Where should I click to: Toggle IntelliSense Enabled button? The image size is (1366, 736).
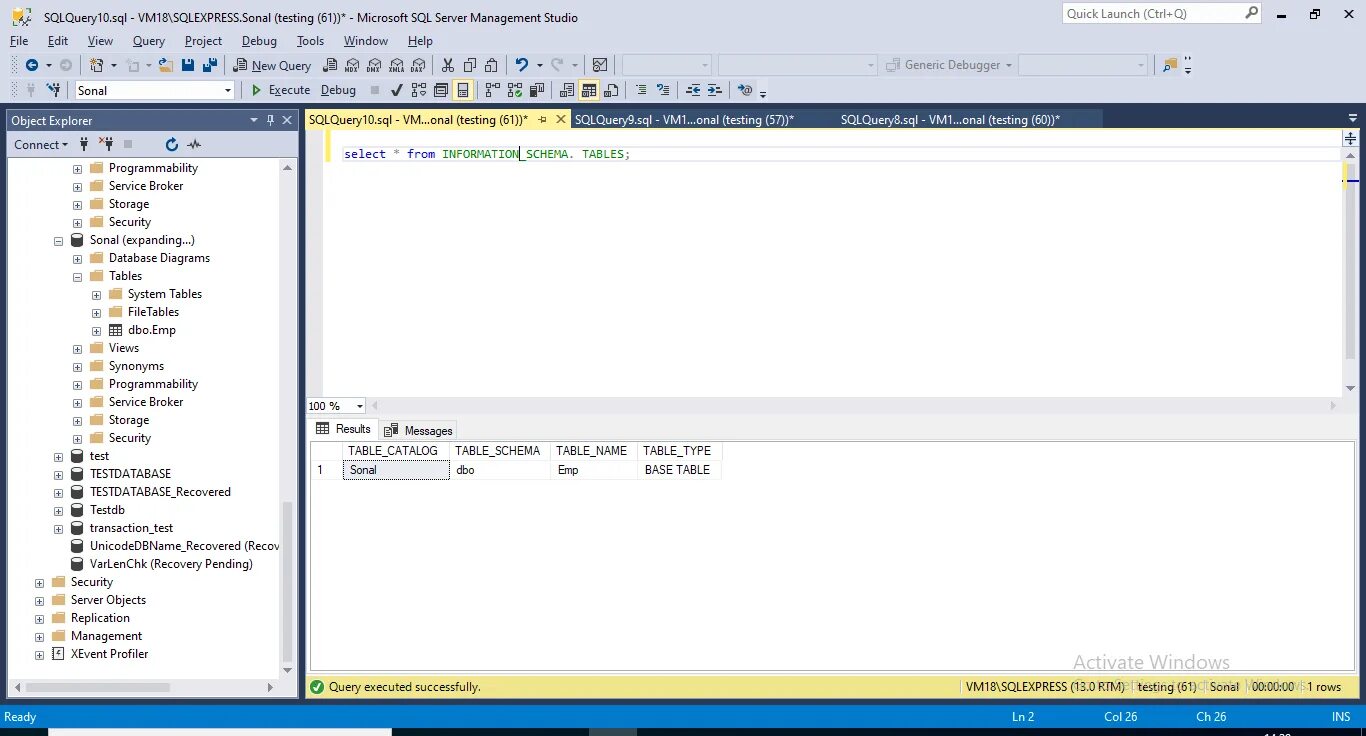click(463, 90)
